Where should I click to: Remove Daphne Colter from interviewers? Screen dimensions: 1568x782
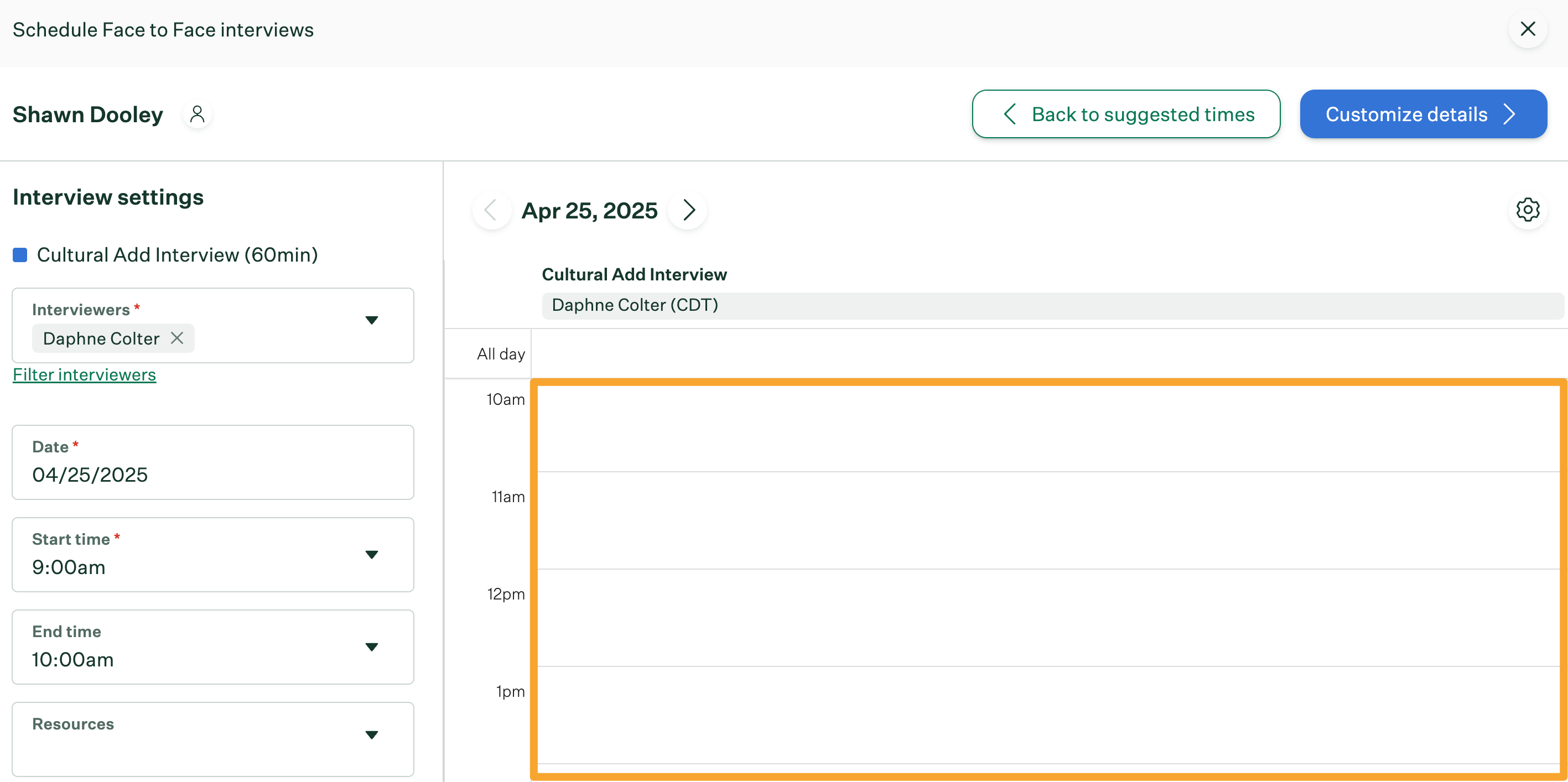(x=177, y=338)
